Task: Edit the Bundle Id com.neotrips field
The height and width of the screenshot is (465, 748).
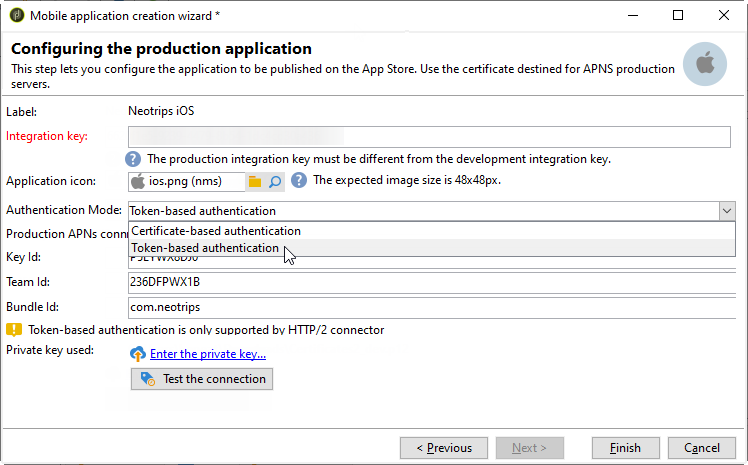Action: [x=430, y=307]
